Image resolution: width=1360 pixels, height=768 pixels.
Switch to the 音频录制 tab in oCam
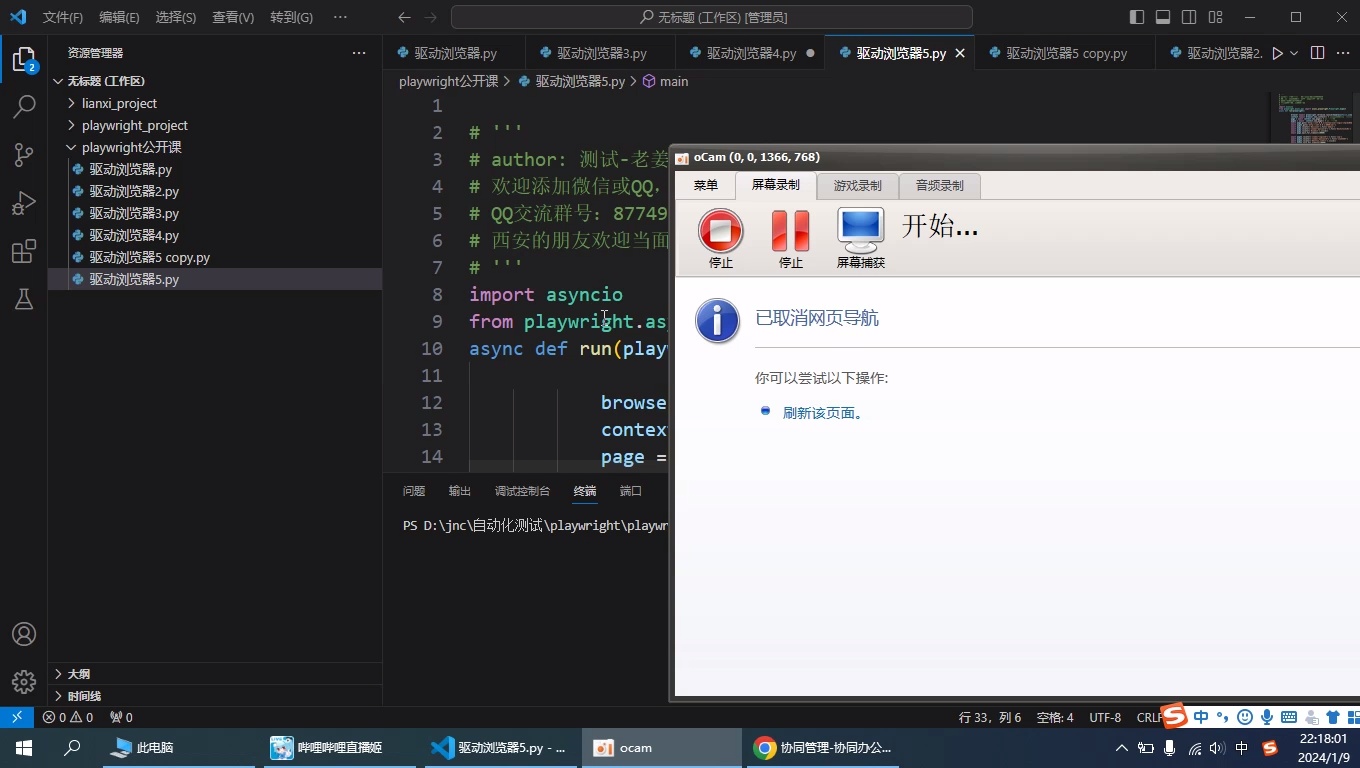pos(938,184)
